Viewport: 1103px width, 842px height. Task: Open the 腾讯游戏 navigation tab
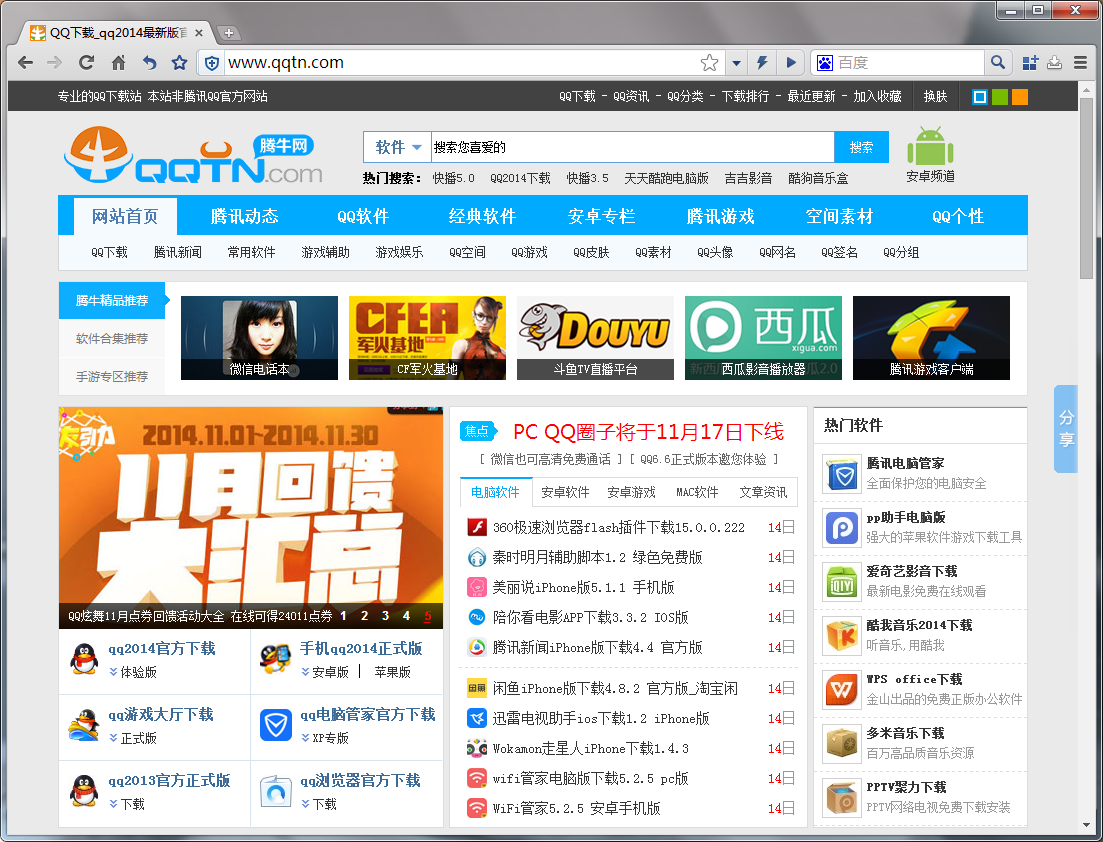[x=720, y=216]
